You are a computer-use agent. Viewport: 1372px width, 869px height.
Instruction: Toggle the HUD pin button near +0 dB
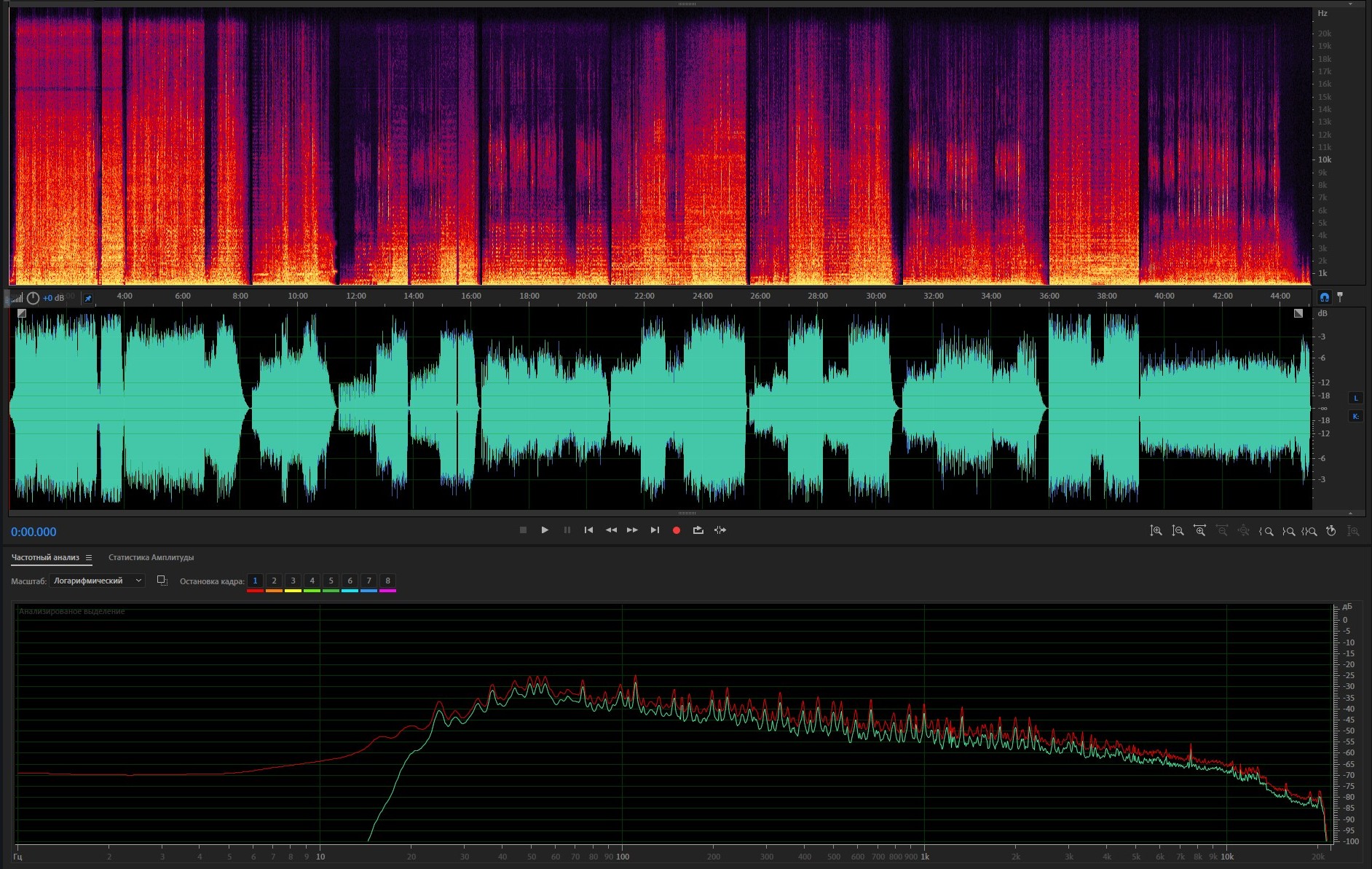pos(88,298)
